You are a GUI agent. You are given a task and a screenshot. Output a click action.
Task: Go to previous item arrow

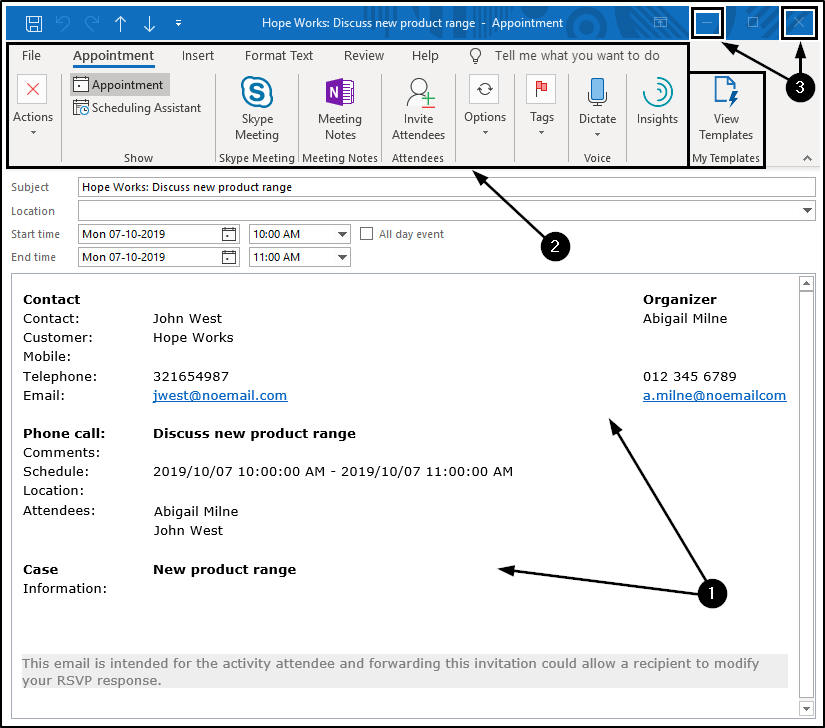pos(120,23)
